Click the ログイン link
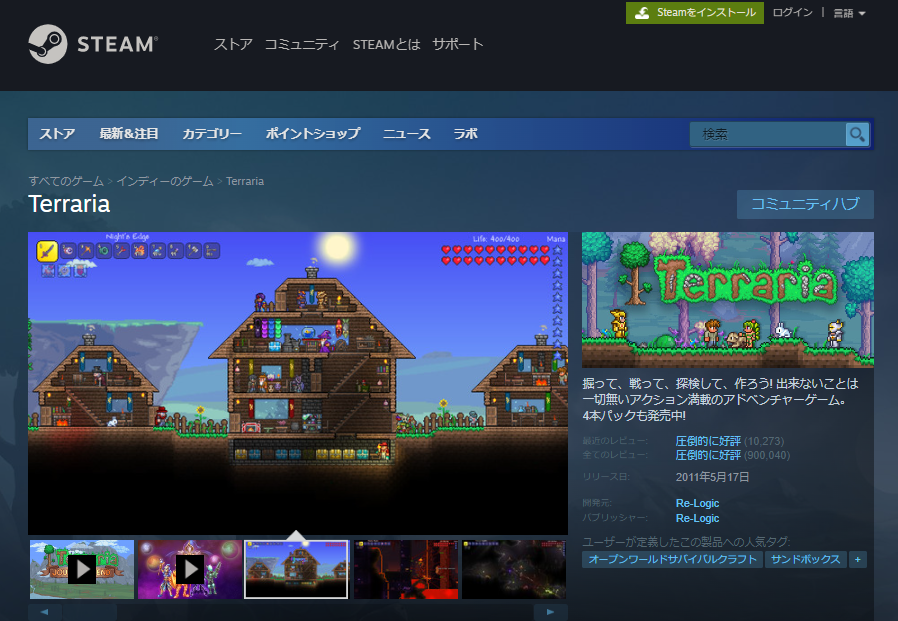The height and width of the screenshot is (621, 898). pyautogui.click(x=792, y=13)
